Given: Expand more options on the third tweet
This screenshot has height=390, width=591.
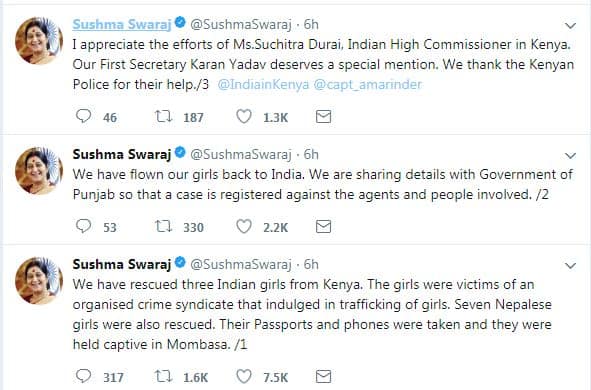Looking at the screenshot, I should (570, 266).
